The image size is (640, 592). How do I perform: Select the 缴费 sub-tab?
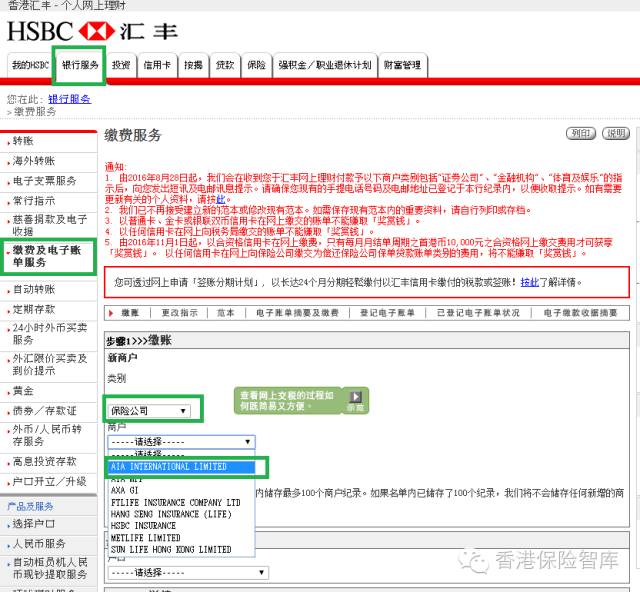130,313
